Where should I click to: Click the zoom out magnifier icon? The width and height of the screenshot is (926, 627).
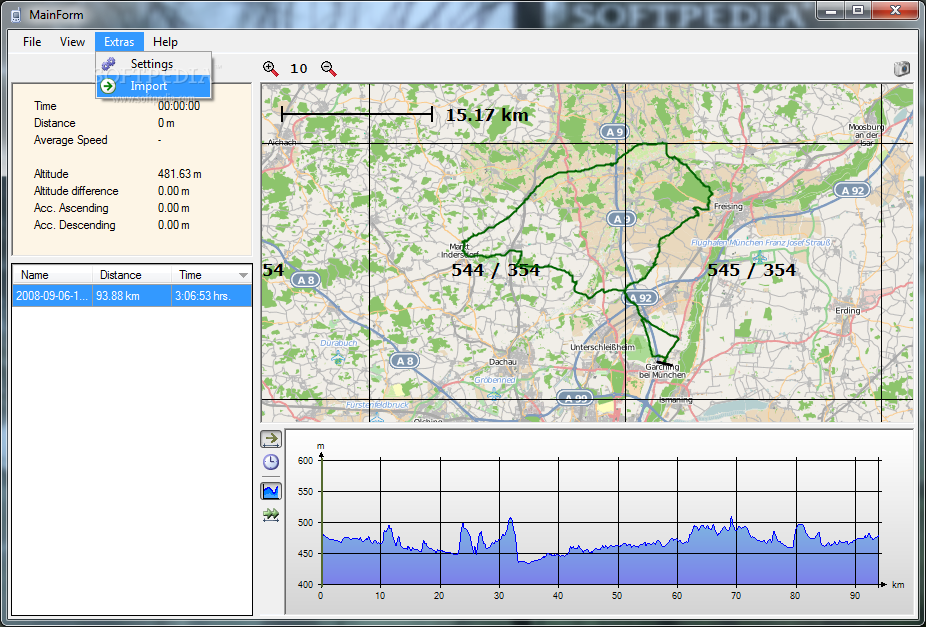[329, 68]
